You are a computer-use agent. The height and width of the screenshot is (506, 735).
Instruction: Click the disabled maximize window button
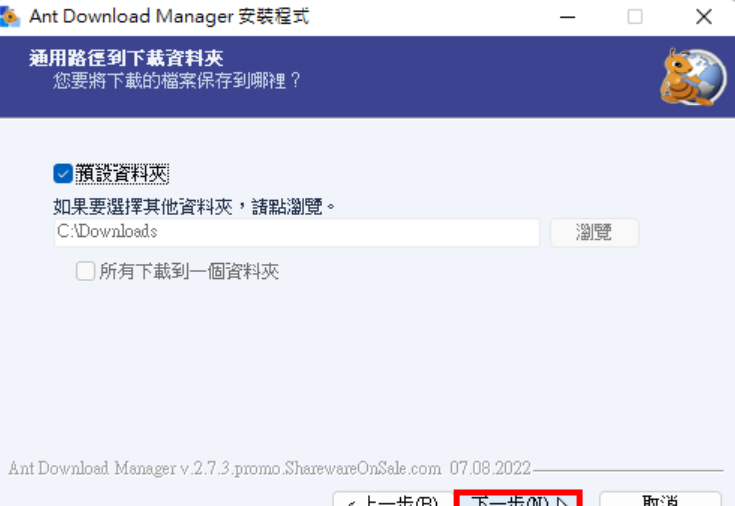tap(635, 17)
